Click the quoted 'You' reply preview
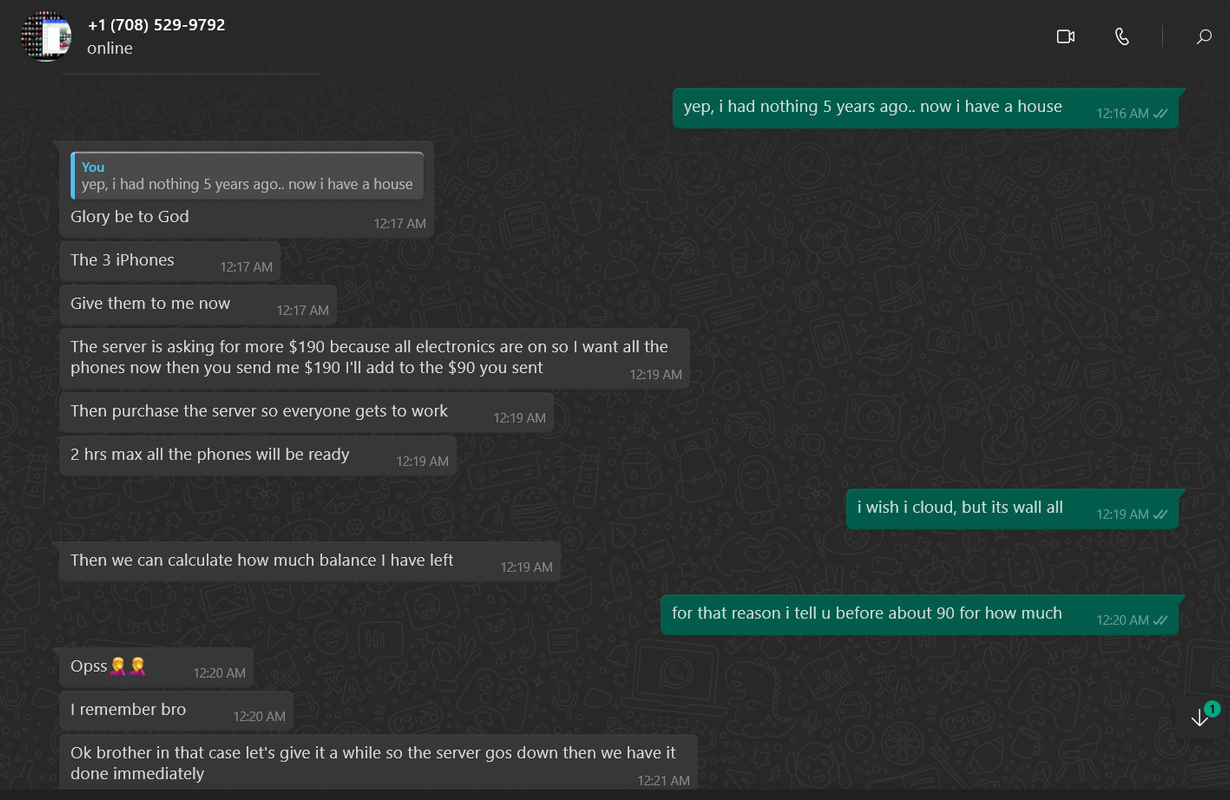 pyautogui.click(x=247, y=175)
